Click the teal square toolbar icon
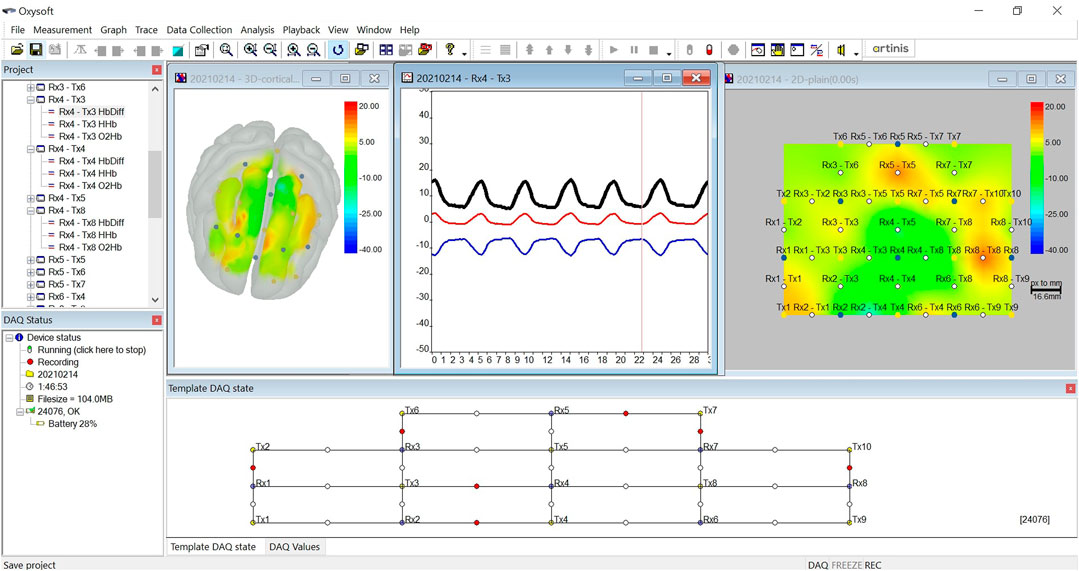Screen dimensions: 1079x571 click(177, 50)
